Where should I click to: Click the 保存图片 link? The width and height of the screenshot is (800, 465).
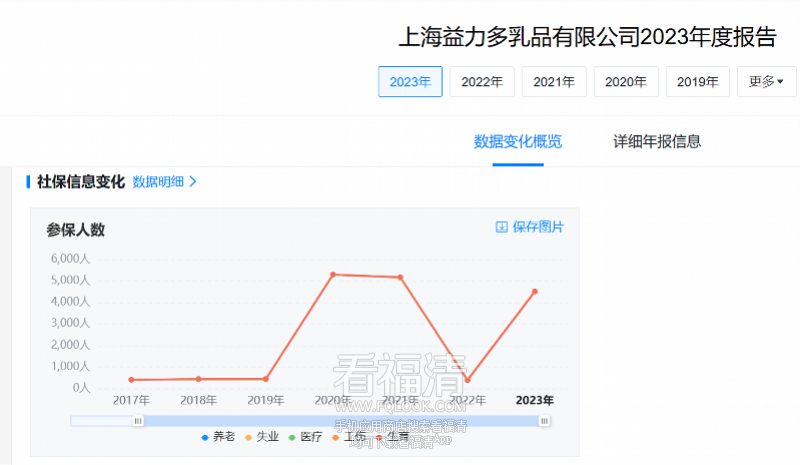[x=538, y=227]
